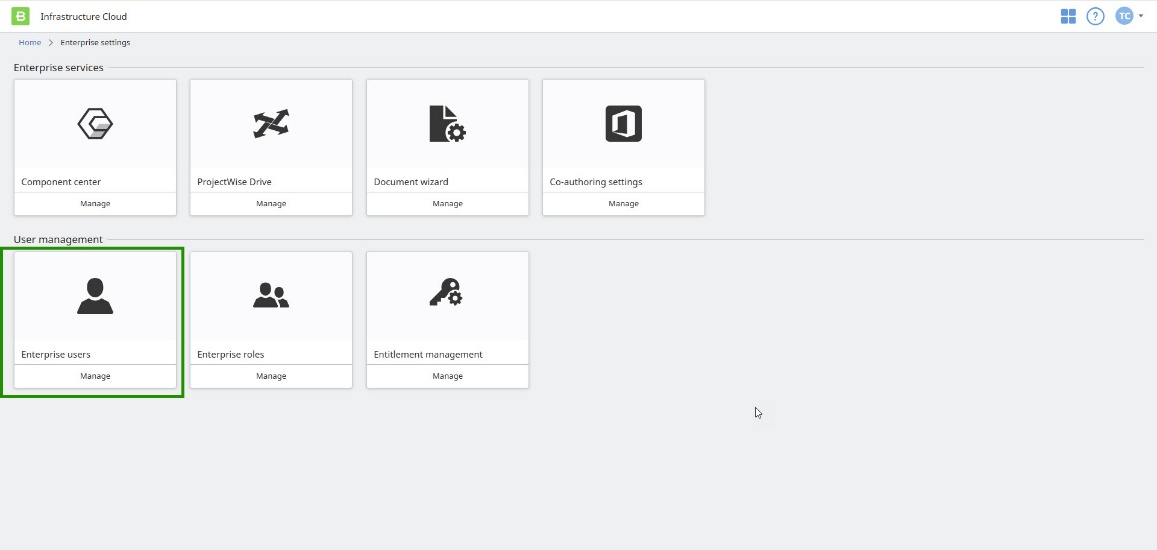Viewport: 1157px width, 550px height.
Task: Click the Component center hexagon icon
Action: click(x=95, y=124)
